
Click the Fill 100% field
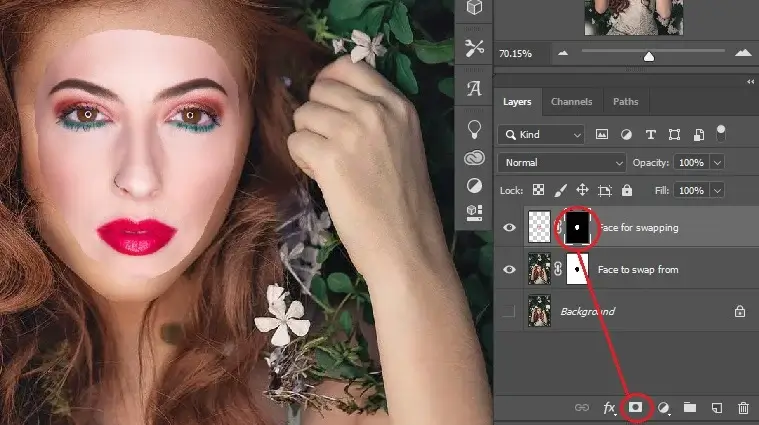click(x=691, y=190)
